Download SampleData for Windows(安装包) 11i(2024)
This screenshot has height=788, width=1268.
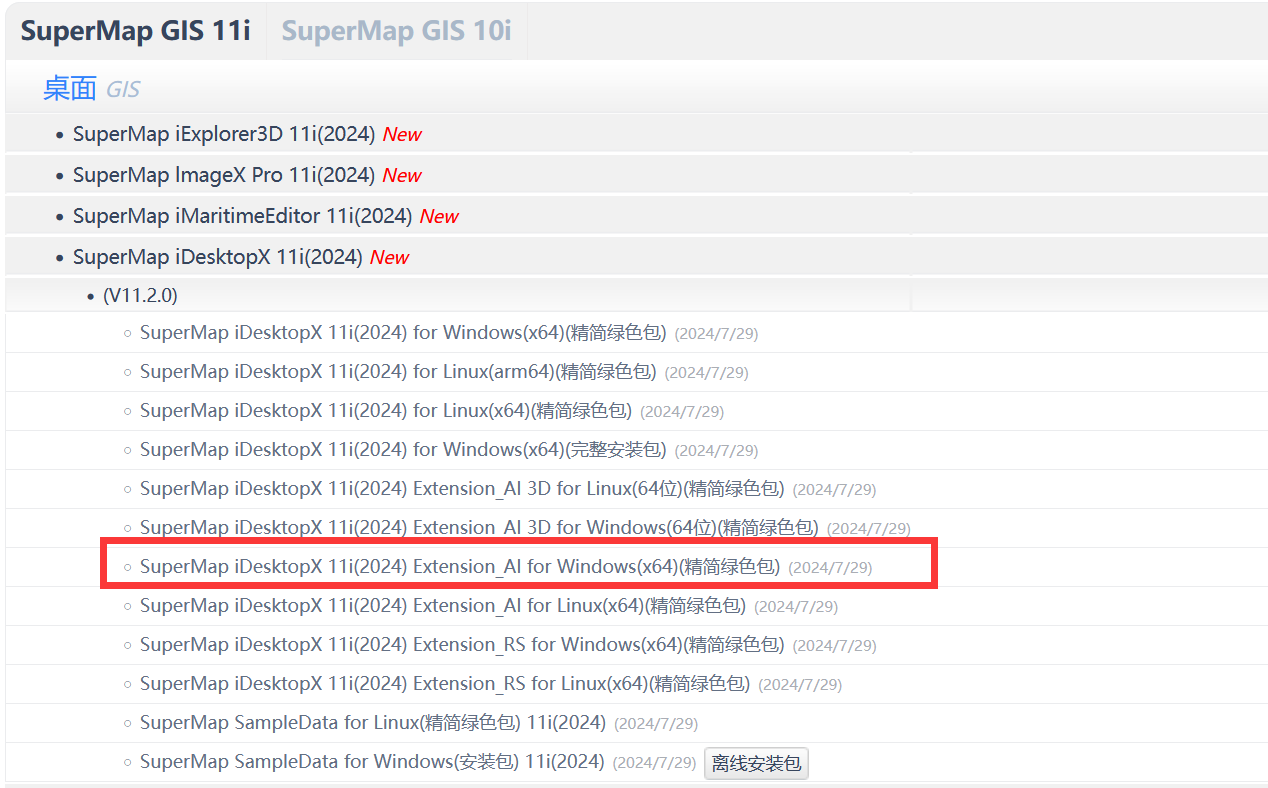372,761
